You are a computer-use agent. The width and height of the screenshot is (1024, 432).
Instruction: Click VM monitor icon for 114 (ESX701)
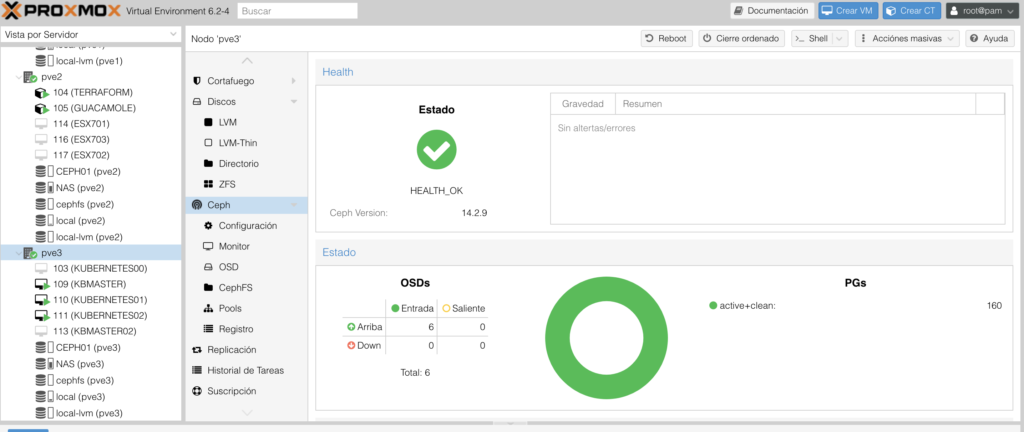click(x=41, y=124)
